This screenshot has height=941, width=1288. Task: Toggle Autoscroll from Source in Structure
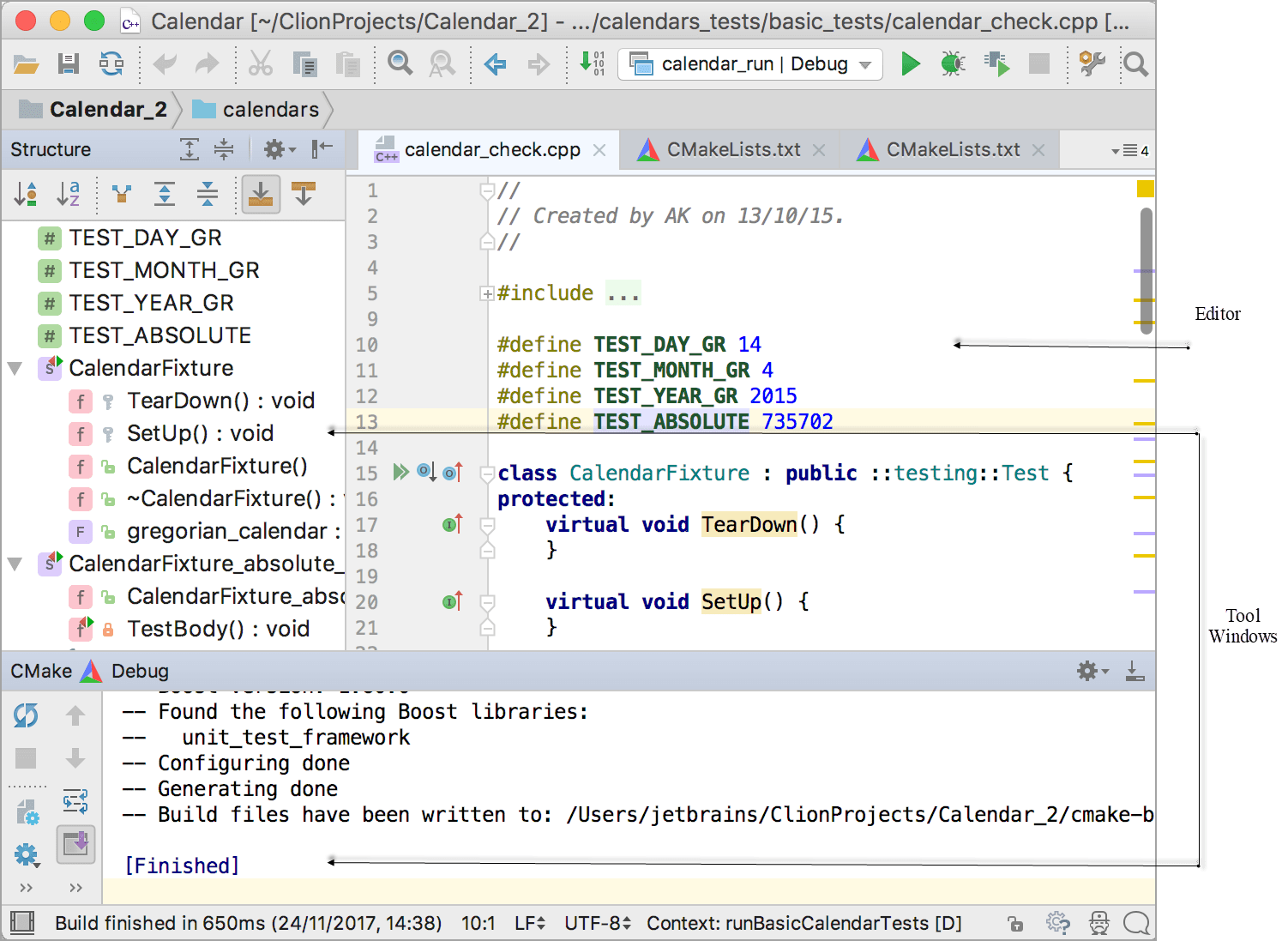(304, 194)
